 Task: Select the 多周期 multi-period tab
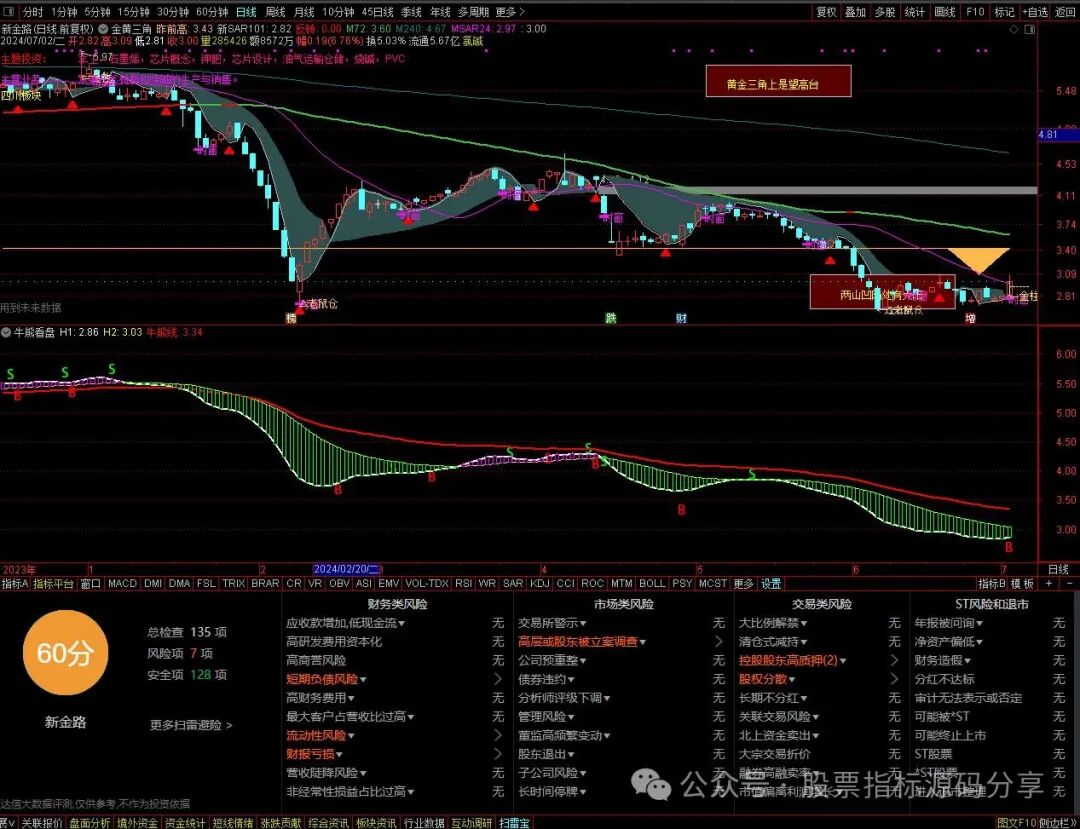[474, 12]
